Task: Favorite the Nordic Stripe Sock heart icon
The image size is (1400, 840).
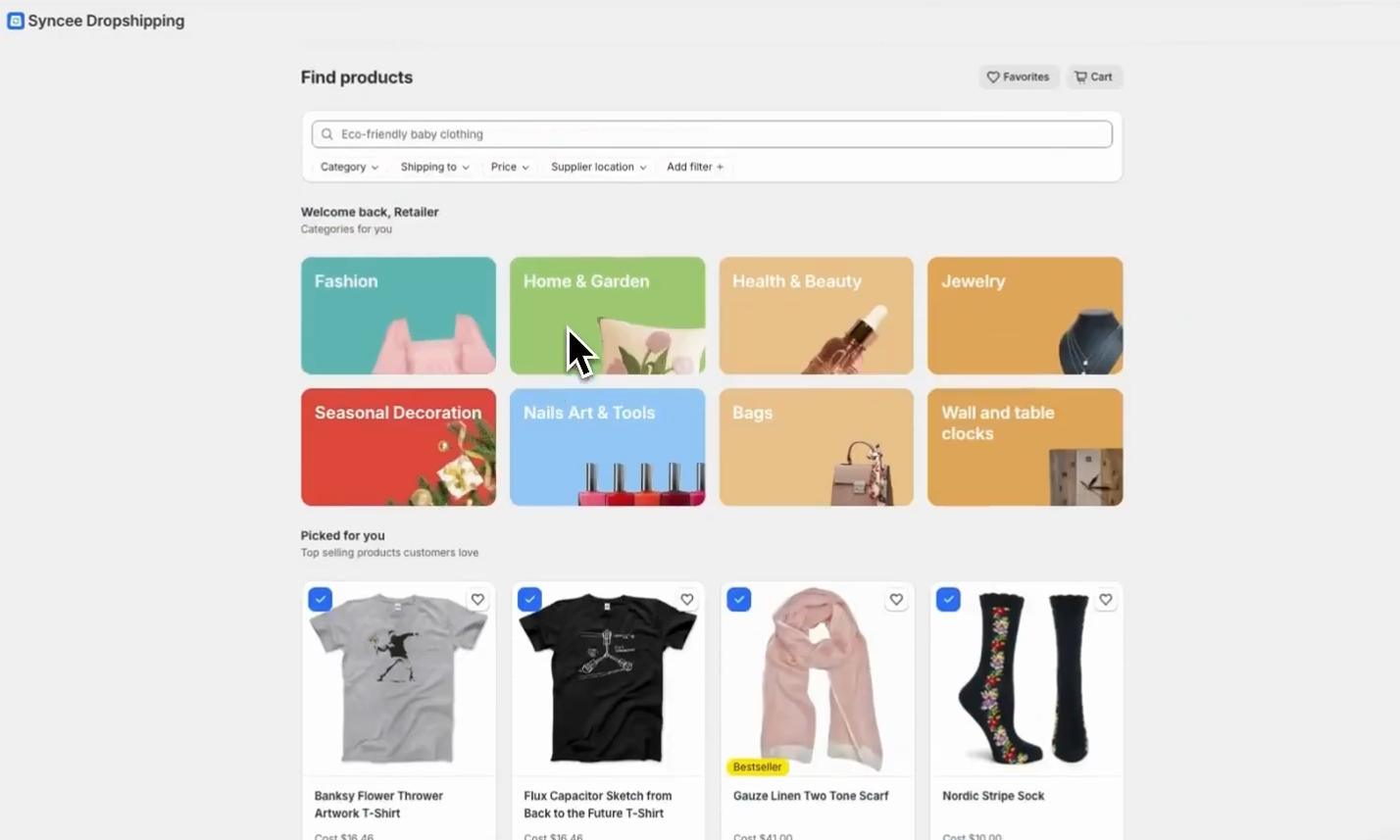Action: tap(1105, 599)
